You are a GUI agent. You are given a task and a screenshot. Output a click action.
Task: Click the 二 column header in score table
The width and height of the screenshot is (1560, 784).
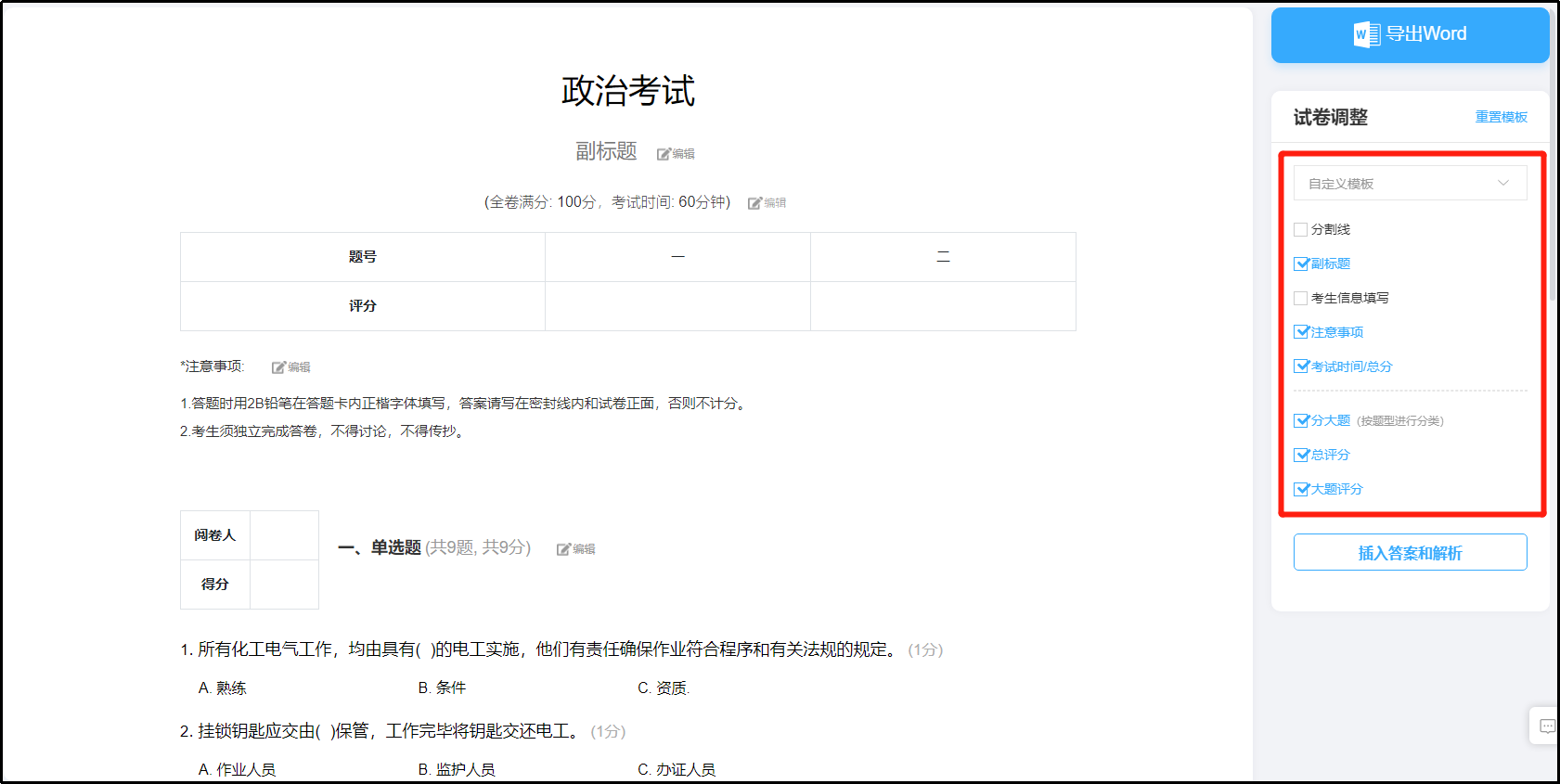[943, 257]
